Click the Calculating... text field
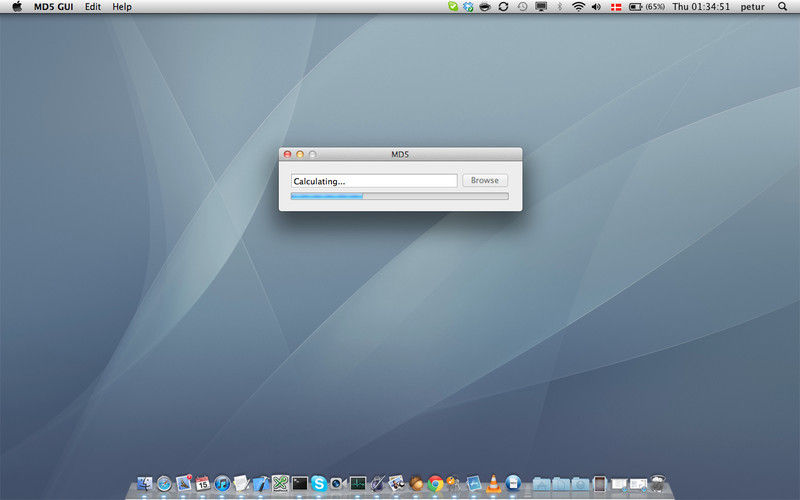Image resolution: width=800 pixels, height=500 pixels. coord(374,181)
